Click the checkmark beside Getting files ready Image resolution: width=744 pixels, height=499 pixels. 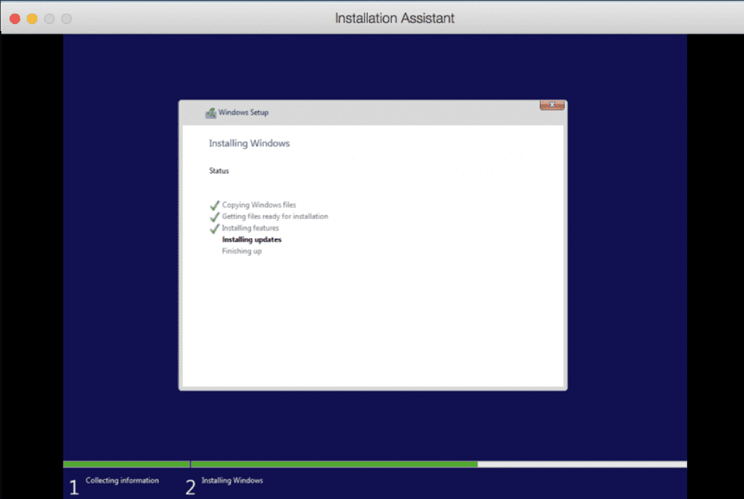214,217
